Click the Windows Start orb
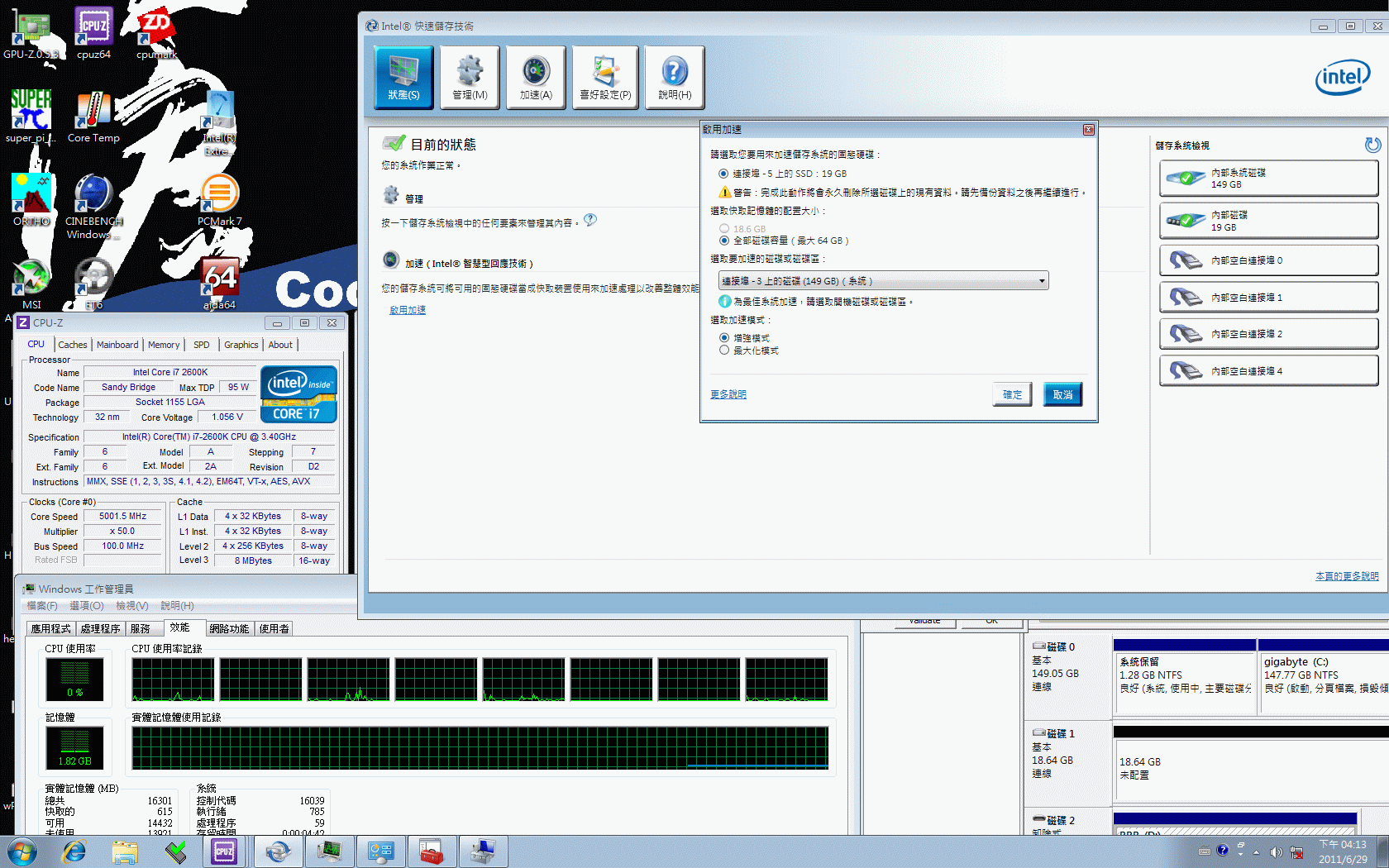The height and width of the screenshot is (868, 1389). [x=21, y=851]
